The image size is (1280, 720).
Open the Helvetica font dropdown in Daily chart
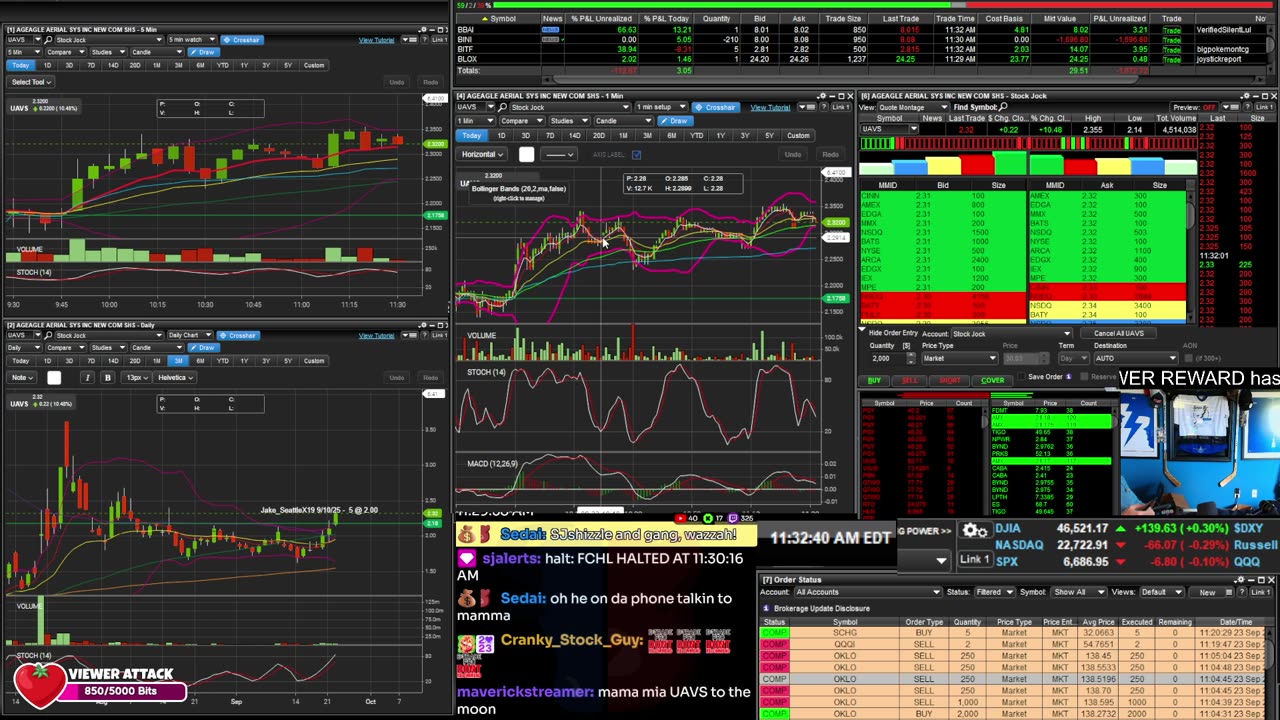click(176, 377)
